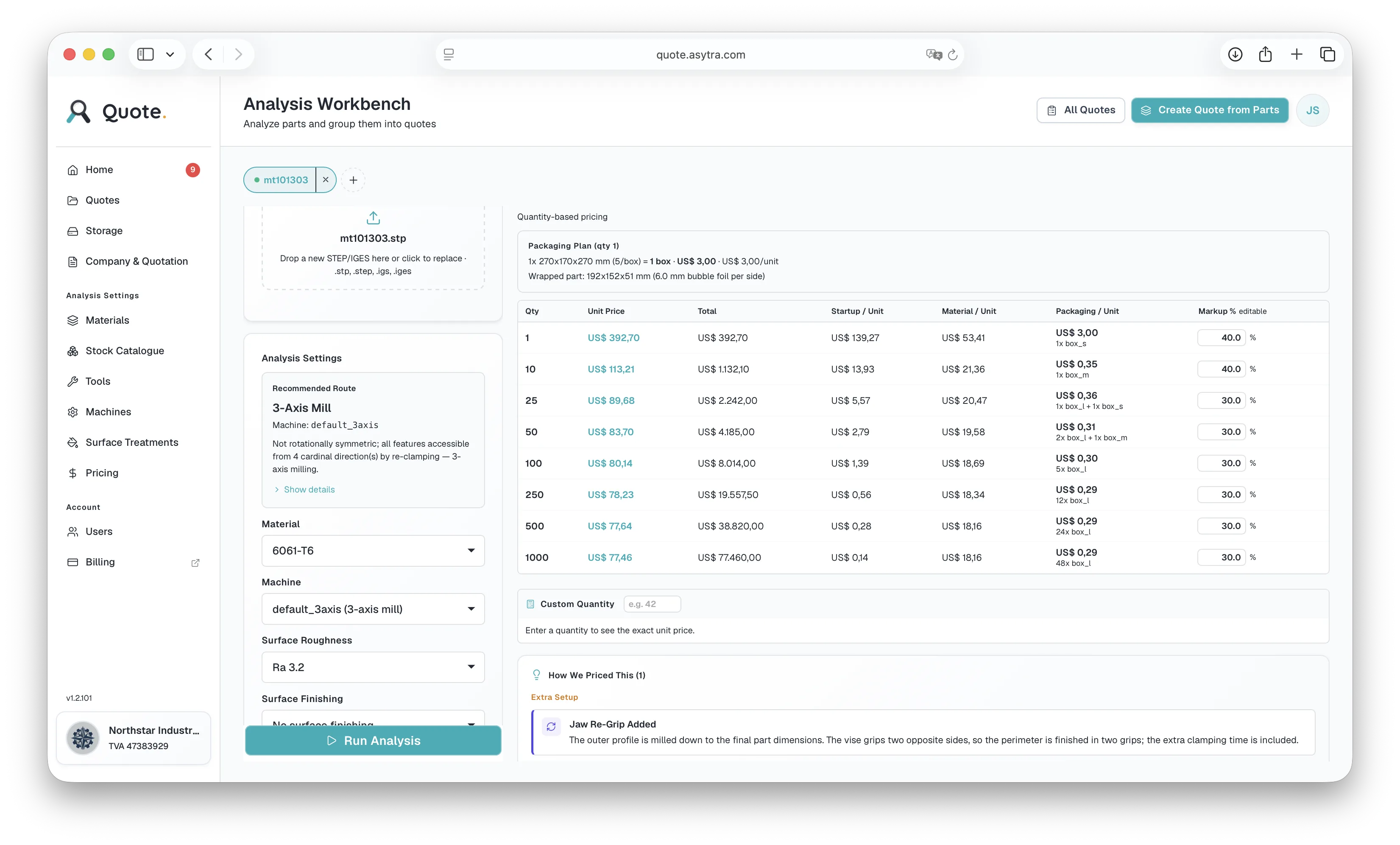Go back with Safari back arrow
1400x845 pixels.
tap(209, 54)
